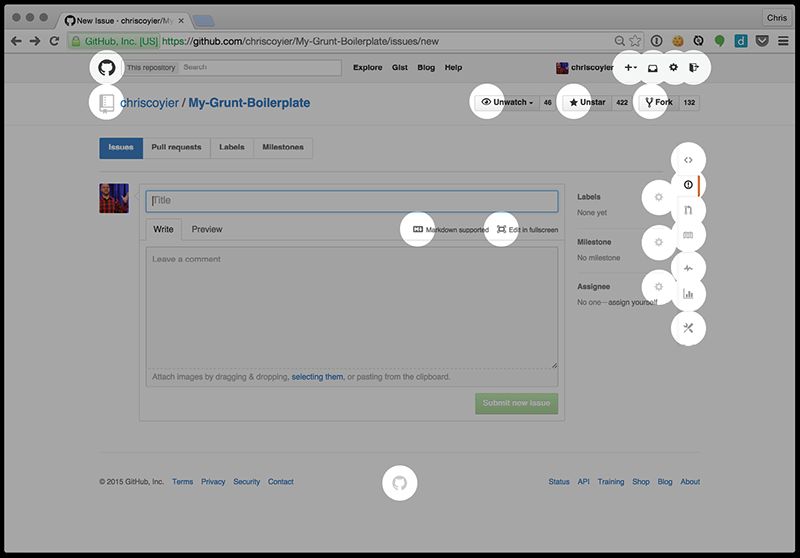Click the Edit in fullscreen icon

501,230
